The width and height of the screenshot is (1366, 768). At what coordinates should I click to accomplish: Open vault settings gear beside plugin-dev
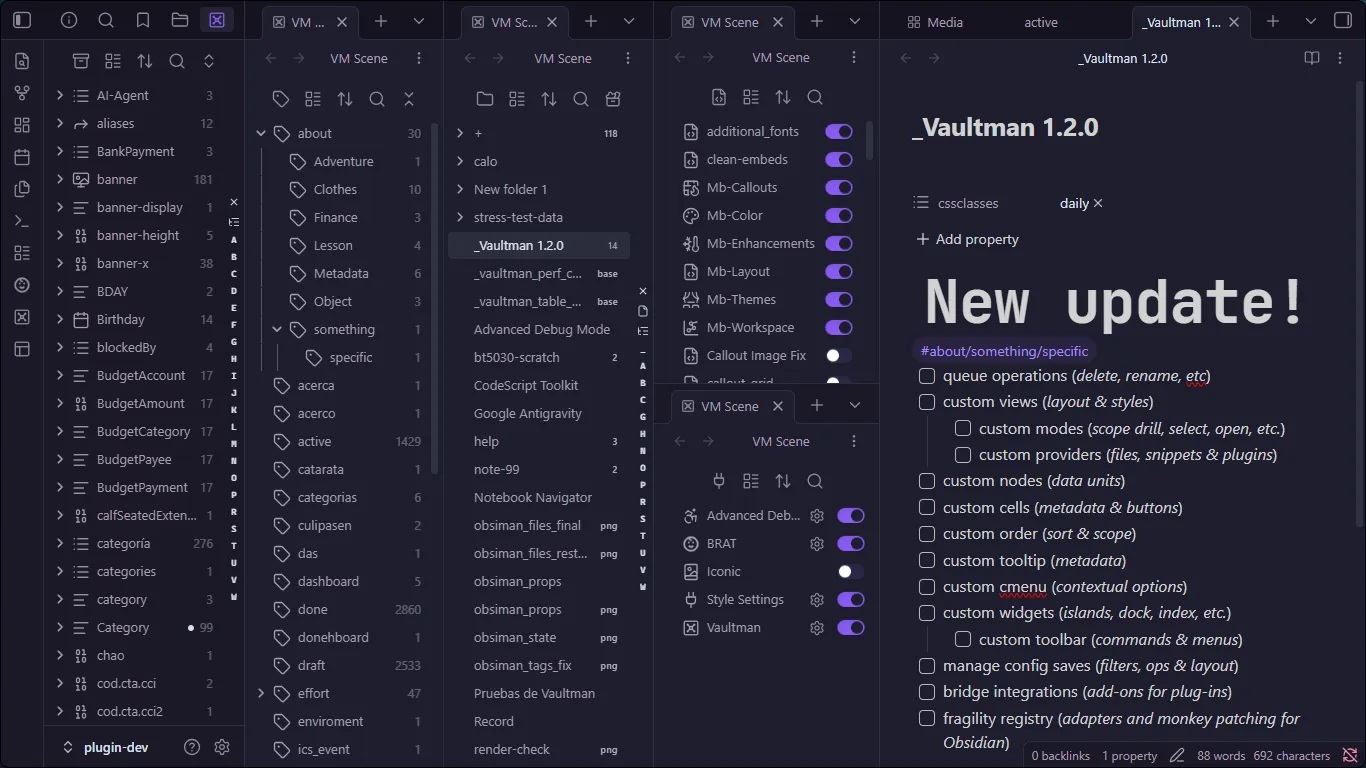click(222, 747)
